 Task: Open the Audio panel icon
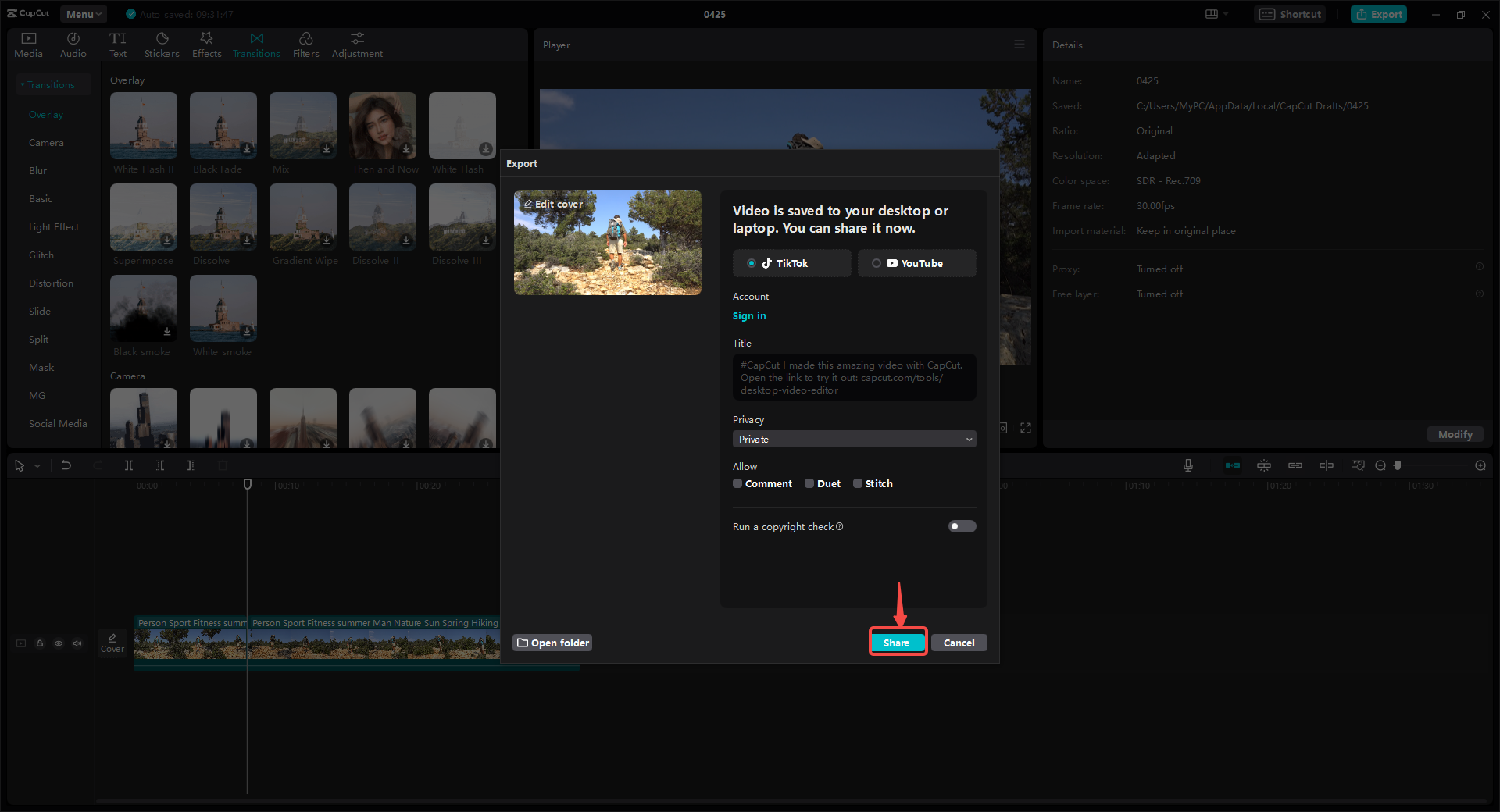(x=73, y=38)
